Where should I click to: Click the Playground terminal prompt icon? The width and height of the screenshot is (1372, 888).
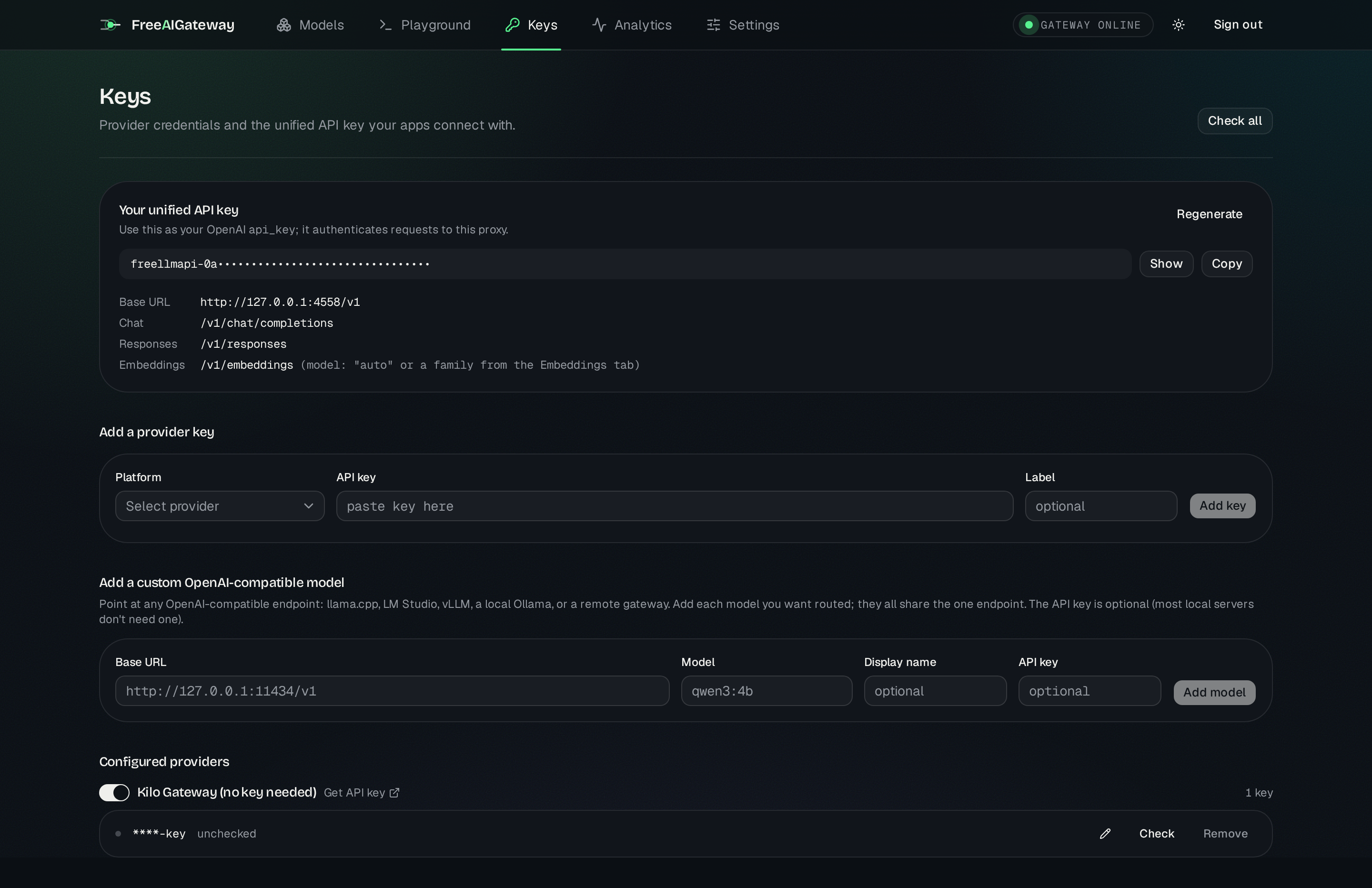pos(385,25)
